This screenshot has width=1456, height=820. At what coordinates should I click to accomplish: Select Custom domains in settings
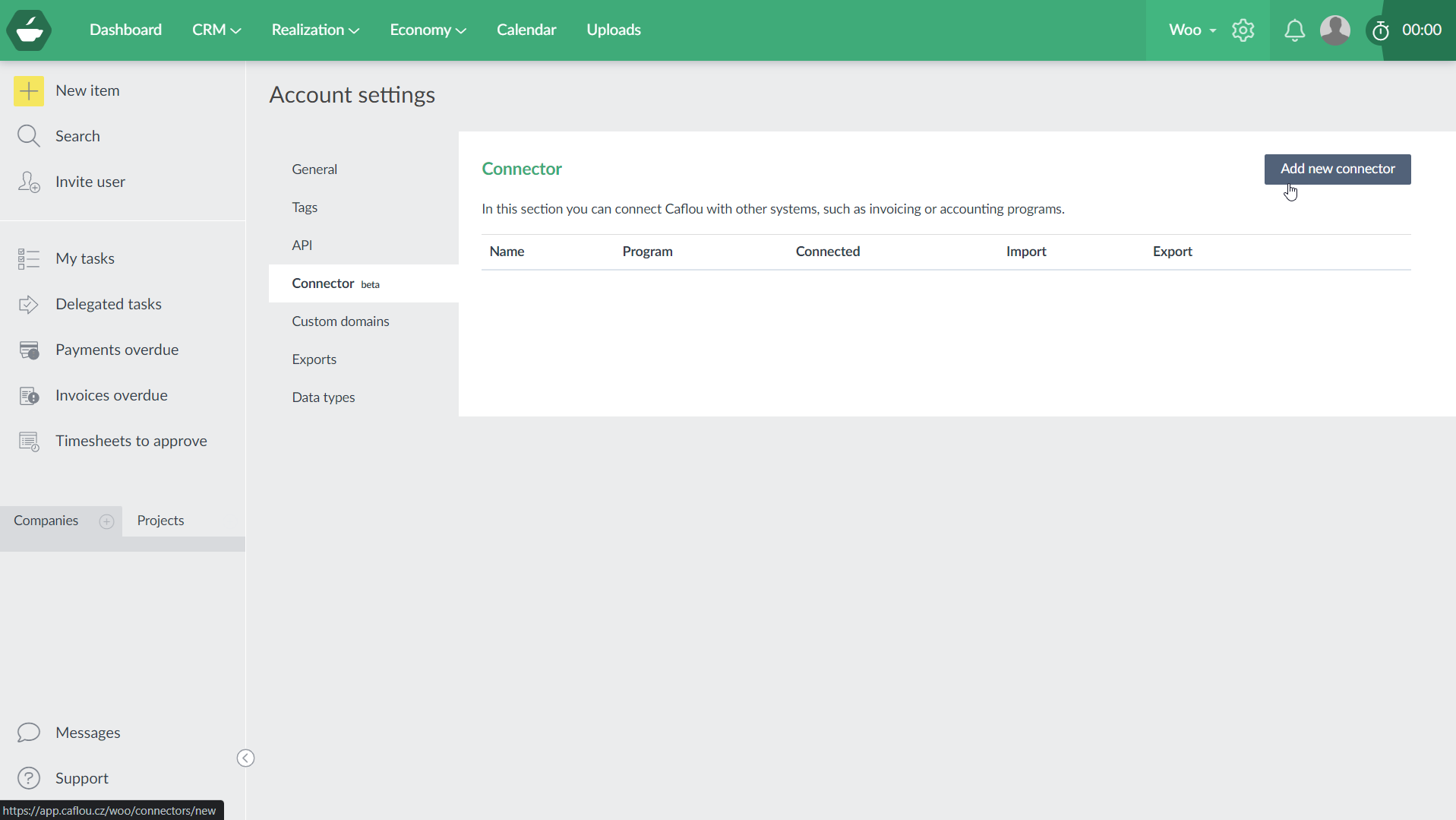pos(340,321)
